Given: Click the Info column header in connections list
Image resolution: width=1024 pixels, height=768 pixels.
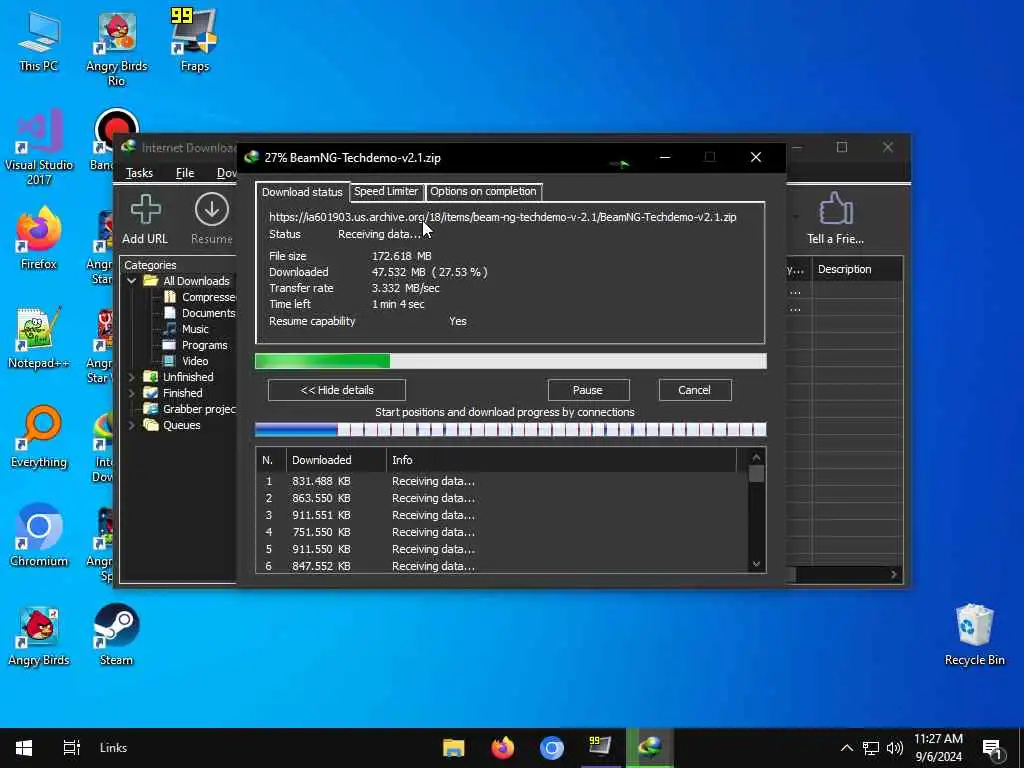Looking at the screenshot, I should (562, 460).
